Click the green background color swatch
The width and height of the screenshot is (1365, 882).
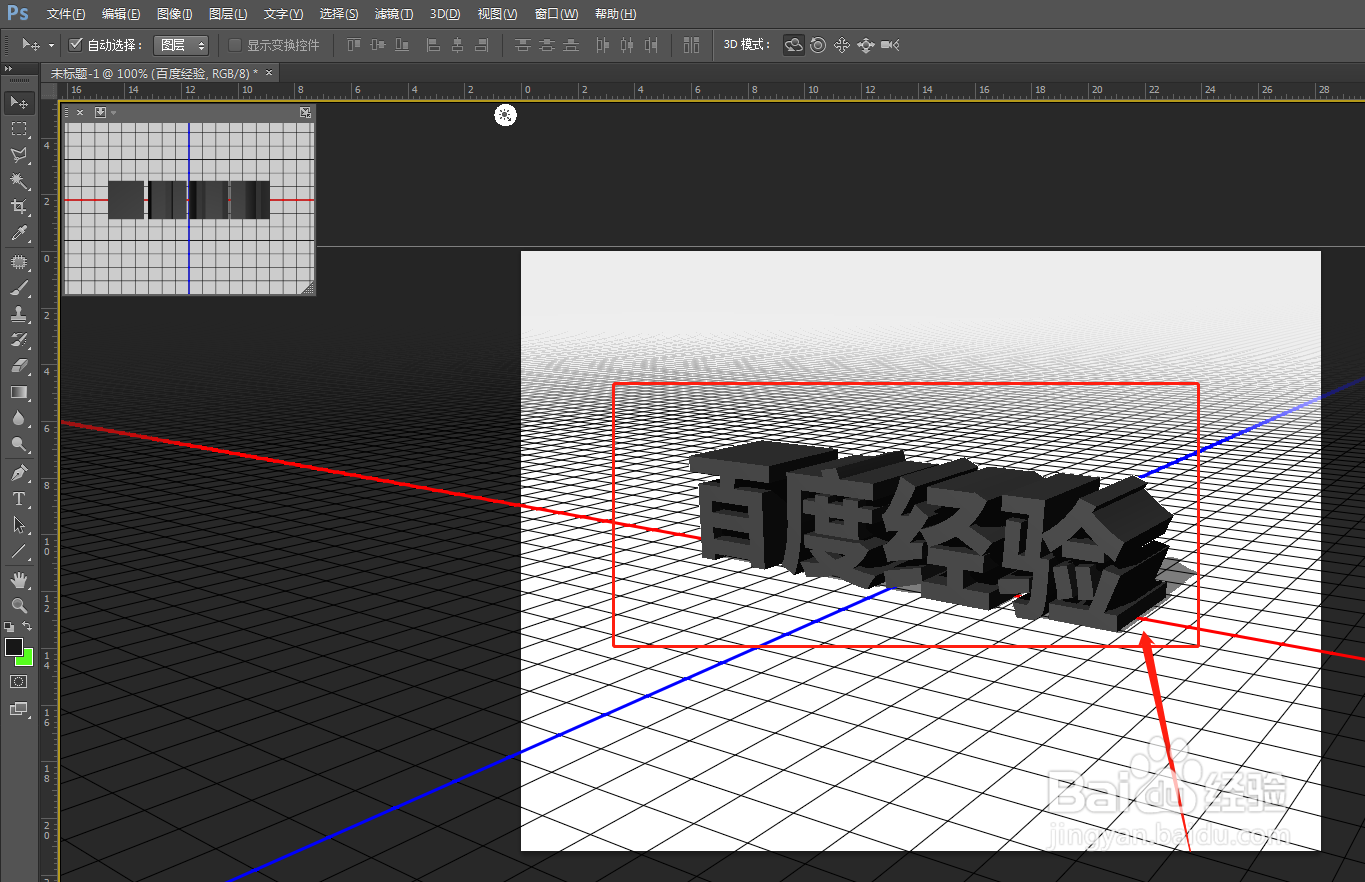click(x=26, y=659)
